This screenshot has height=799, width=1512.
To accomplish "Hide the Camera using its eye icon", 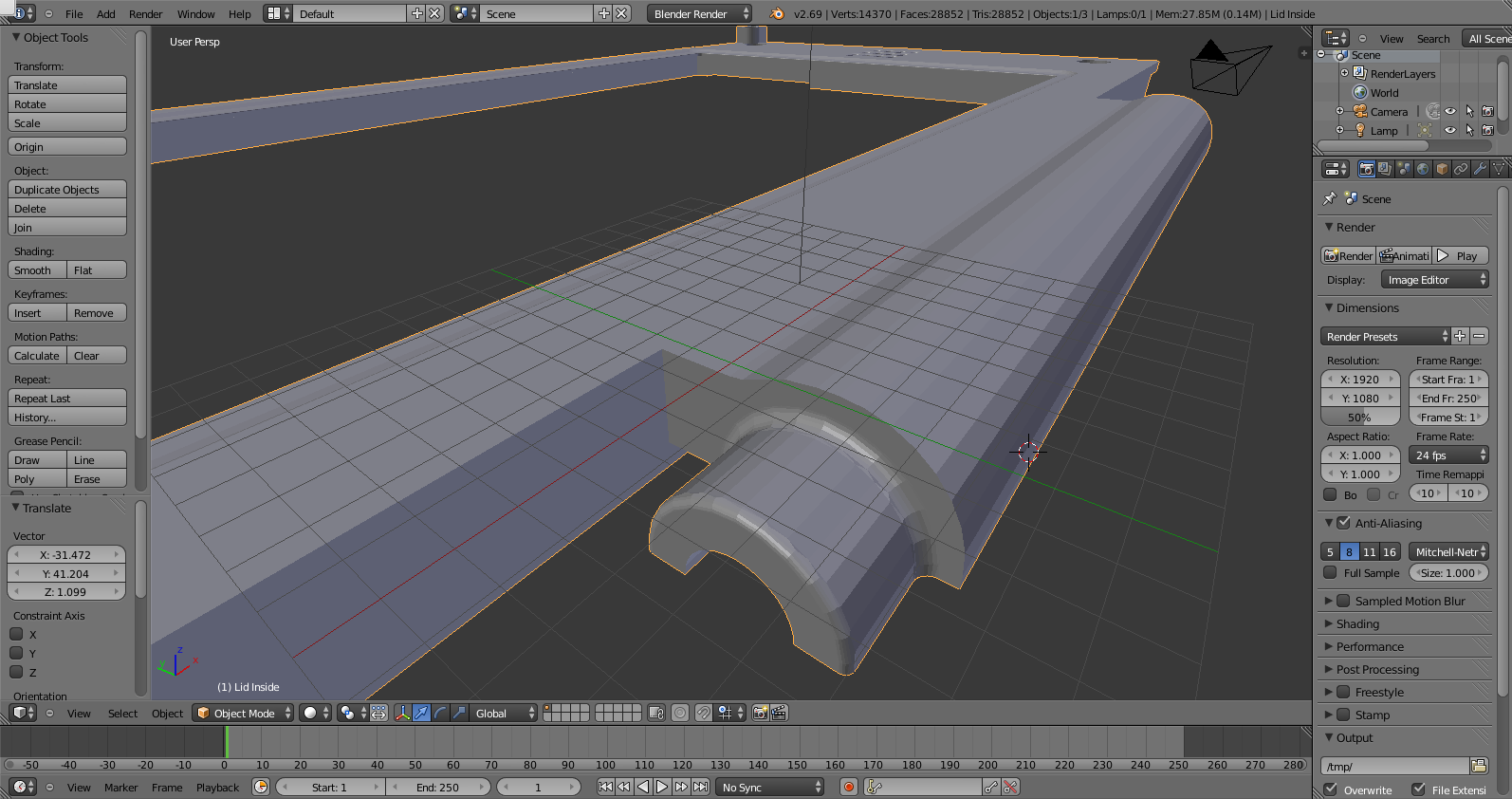I will click(1450, 112).
